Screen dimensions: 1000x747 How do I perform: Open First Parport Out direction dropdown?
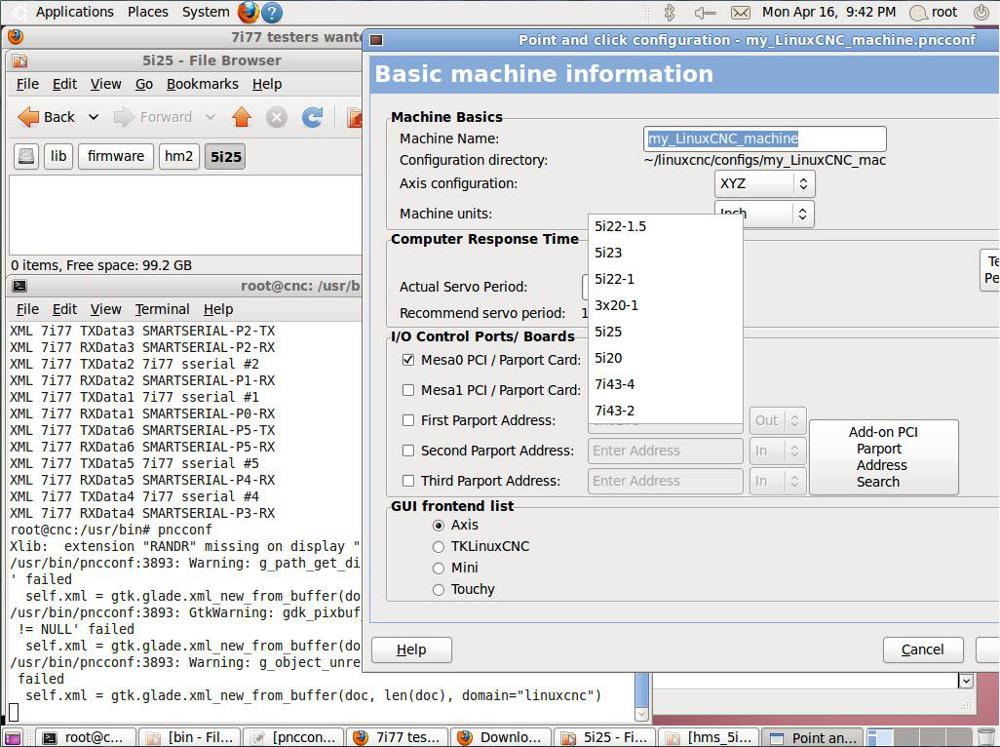click(777, 420)
